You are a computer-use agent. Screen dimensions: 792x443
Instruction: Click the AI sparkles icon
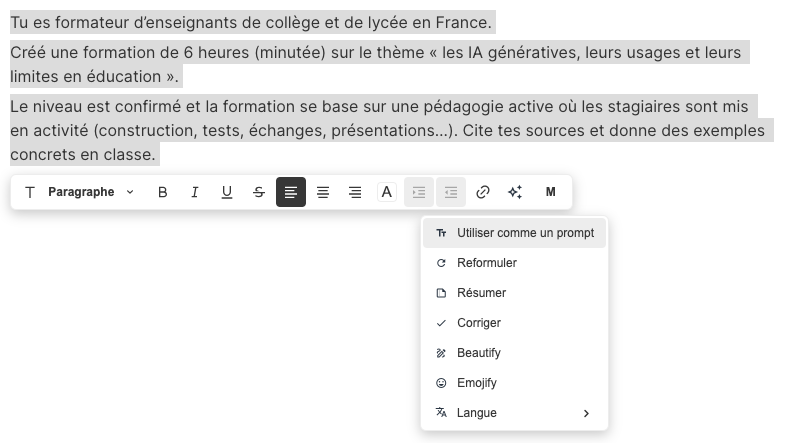515,192
